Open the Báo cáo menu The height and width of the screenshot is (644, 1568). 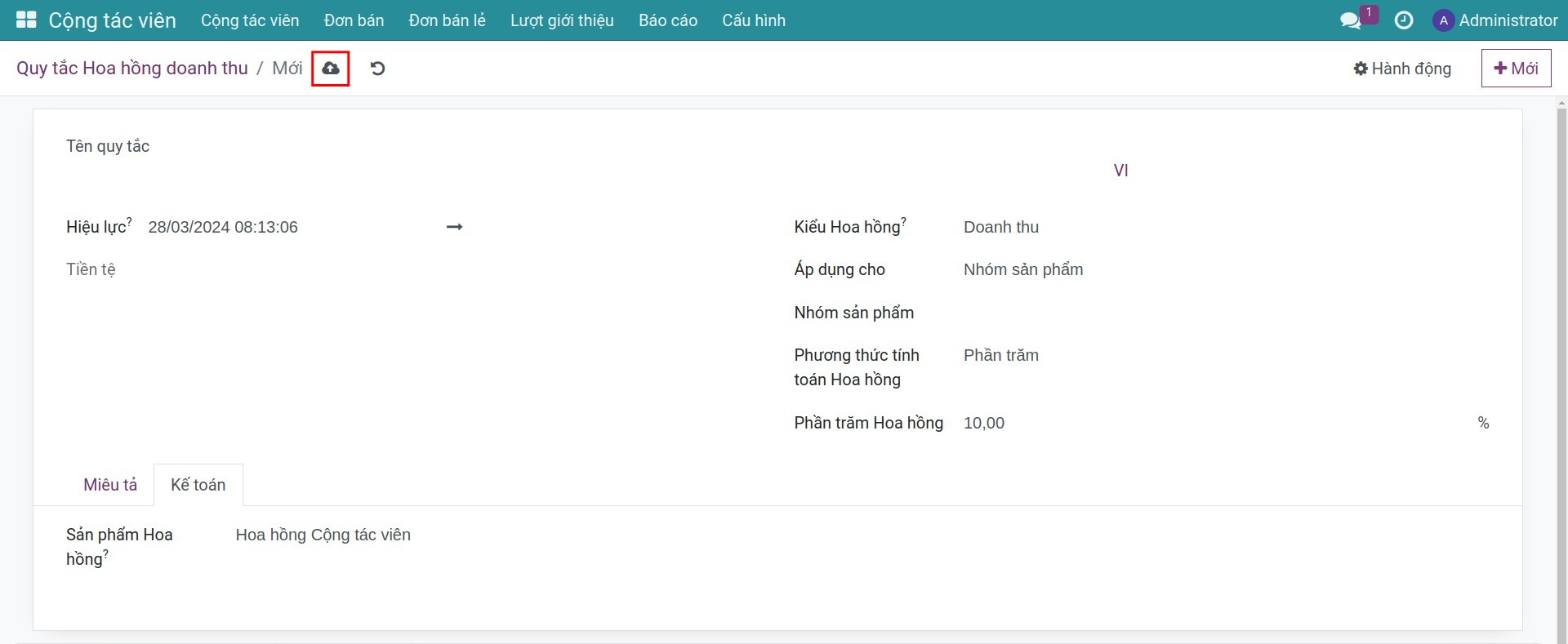point(668,20)
